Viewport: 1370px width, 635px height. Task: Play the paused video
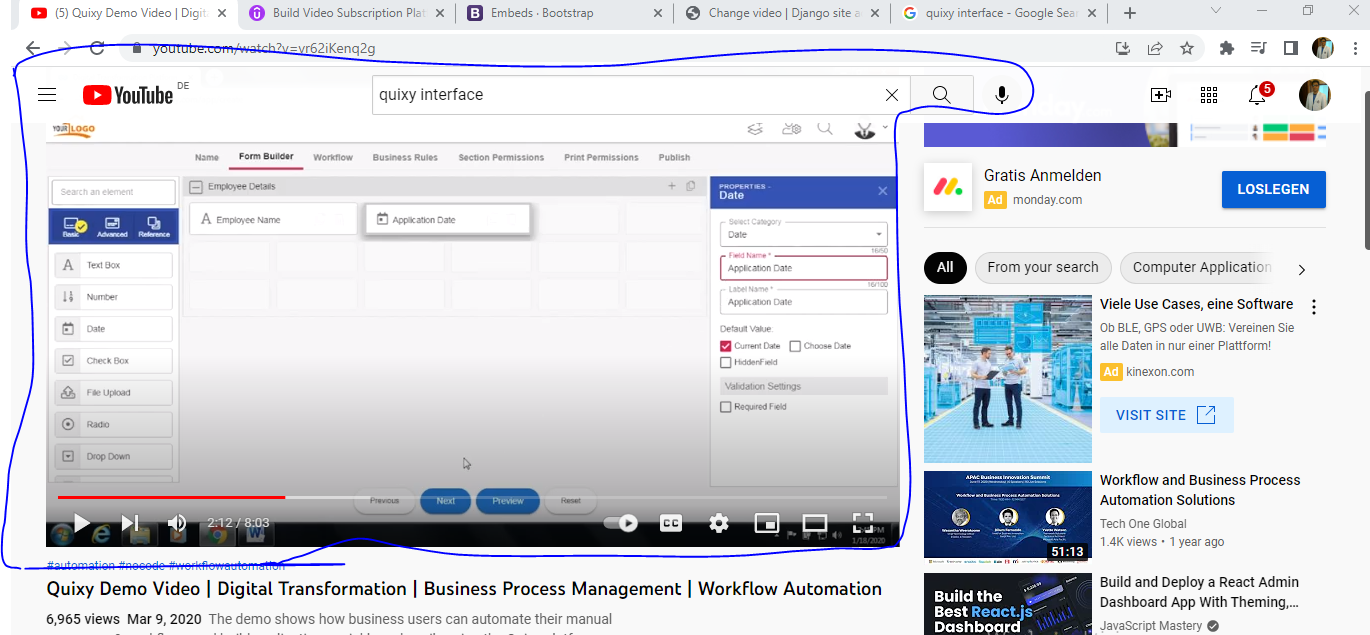tap(82, 523)
